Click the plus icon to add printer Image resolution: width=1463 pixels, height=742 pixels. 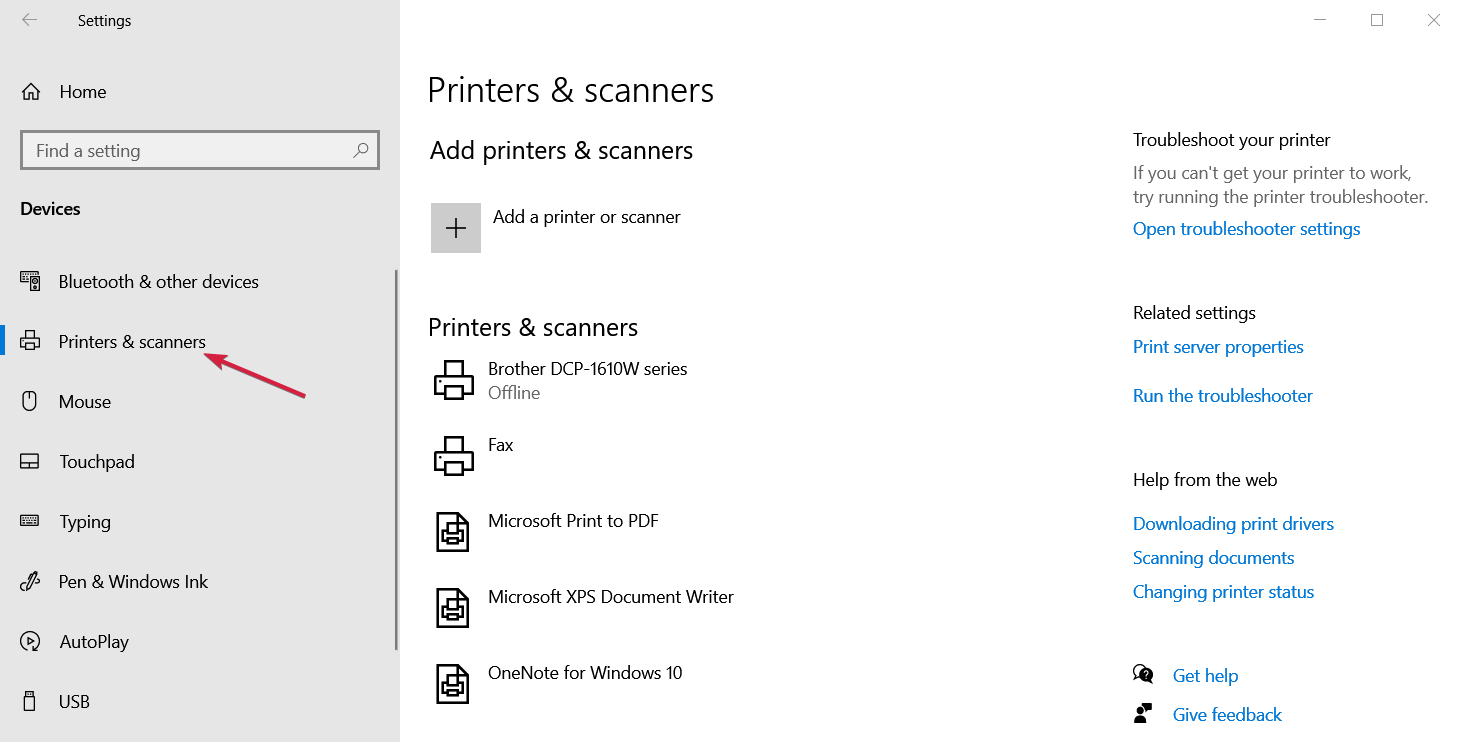point(456,228)
